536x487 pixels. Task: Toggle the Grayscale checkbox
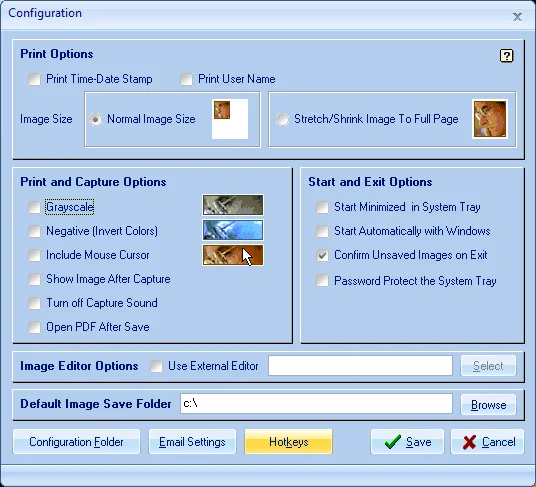(x=35, y=207)
